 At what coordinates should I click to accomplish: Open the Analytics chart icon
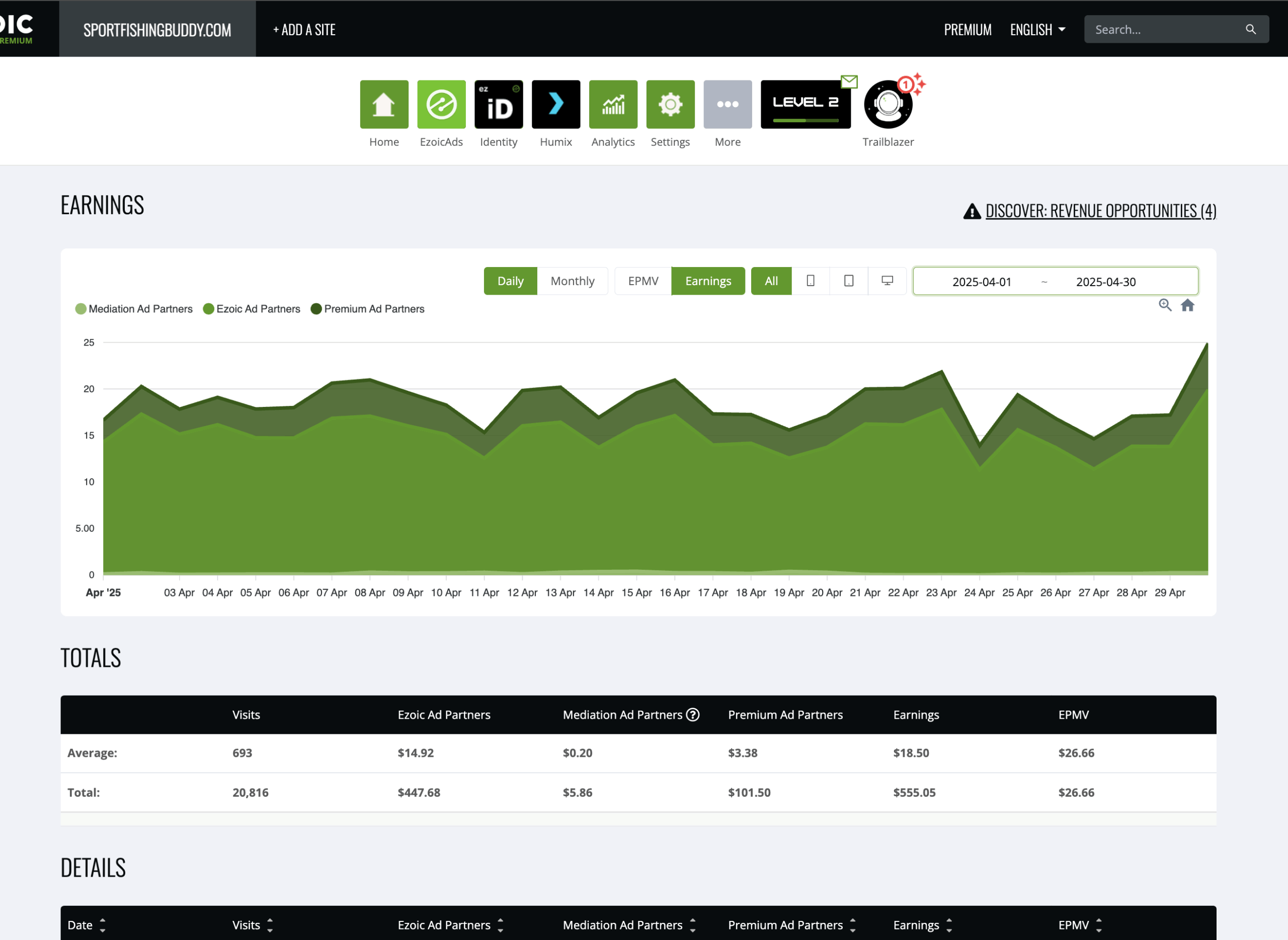(613, 104)
